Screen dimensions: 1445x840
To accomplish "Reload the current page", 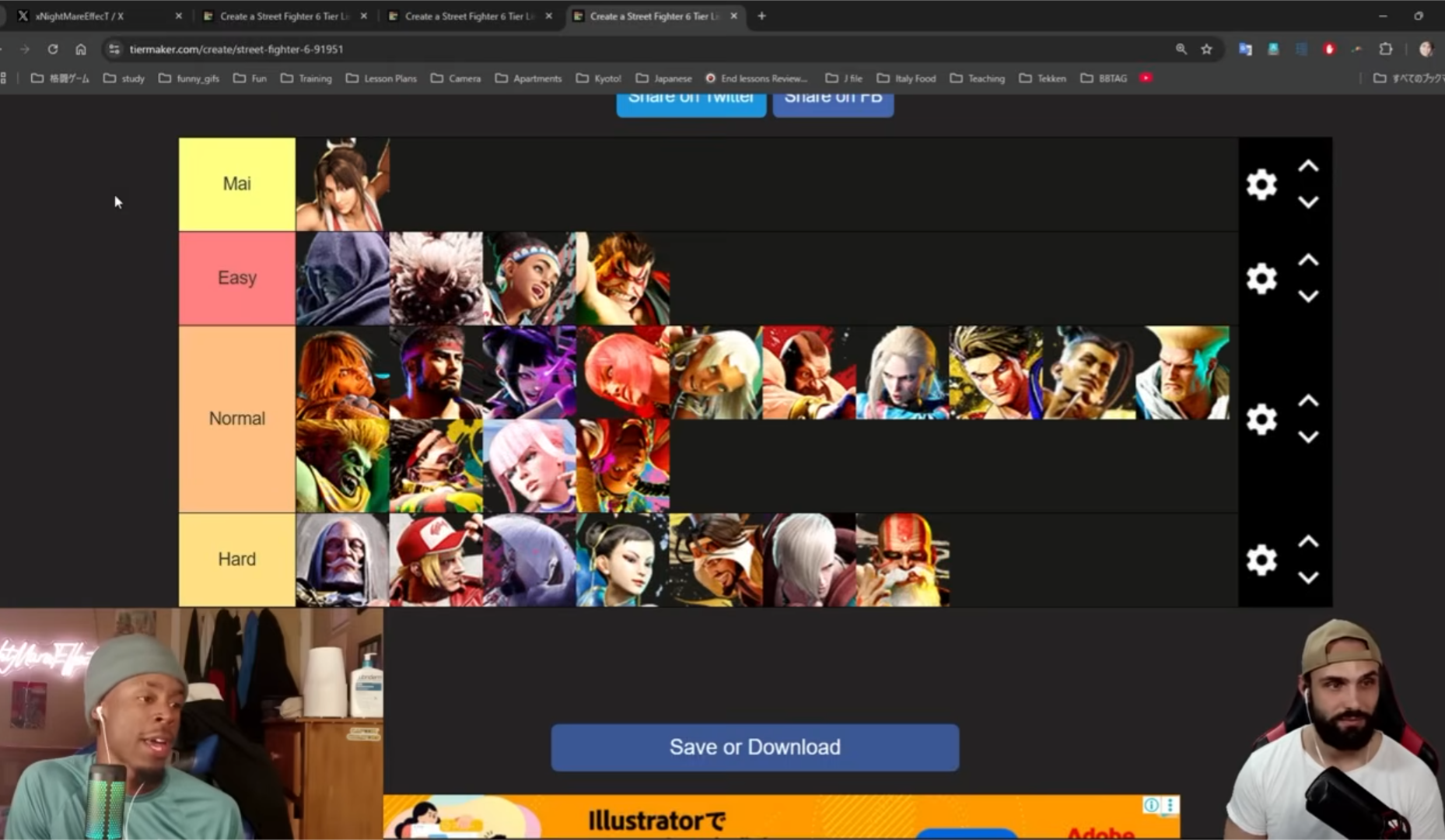I will 53,49.
